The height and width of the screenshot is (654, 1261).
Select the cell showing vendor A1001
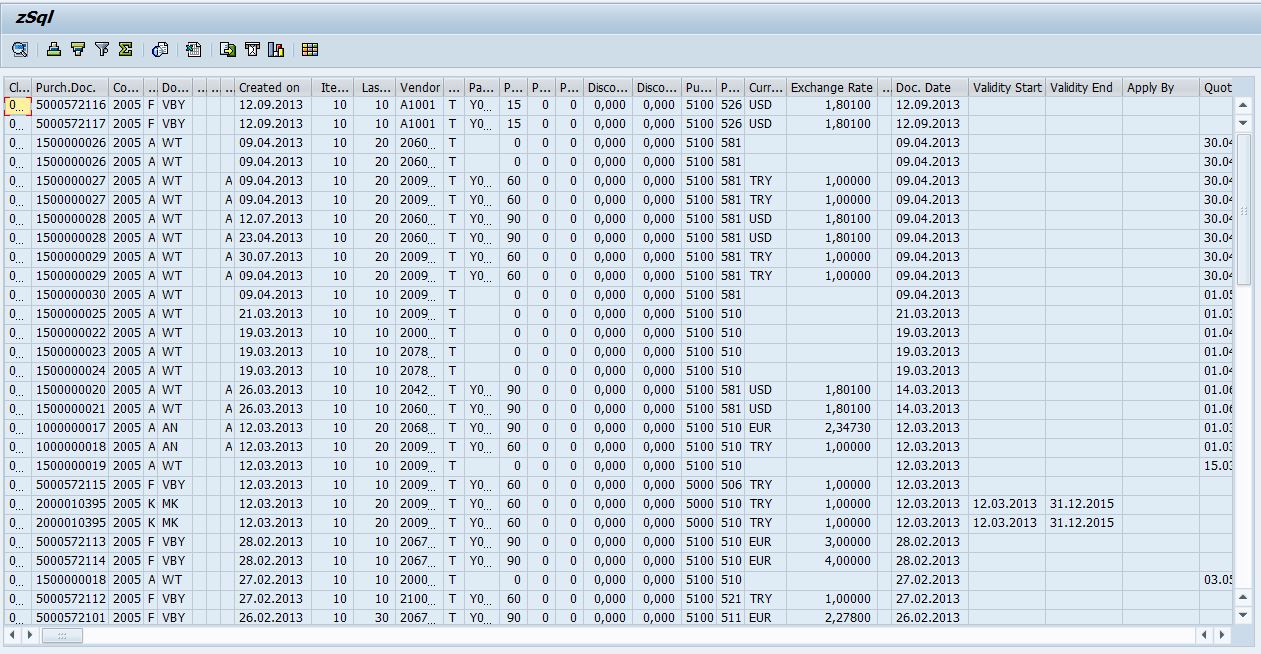(x=420, y=105)
